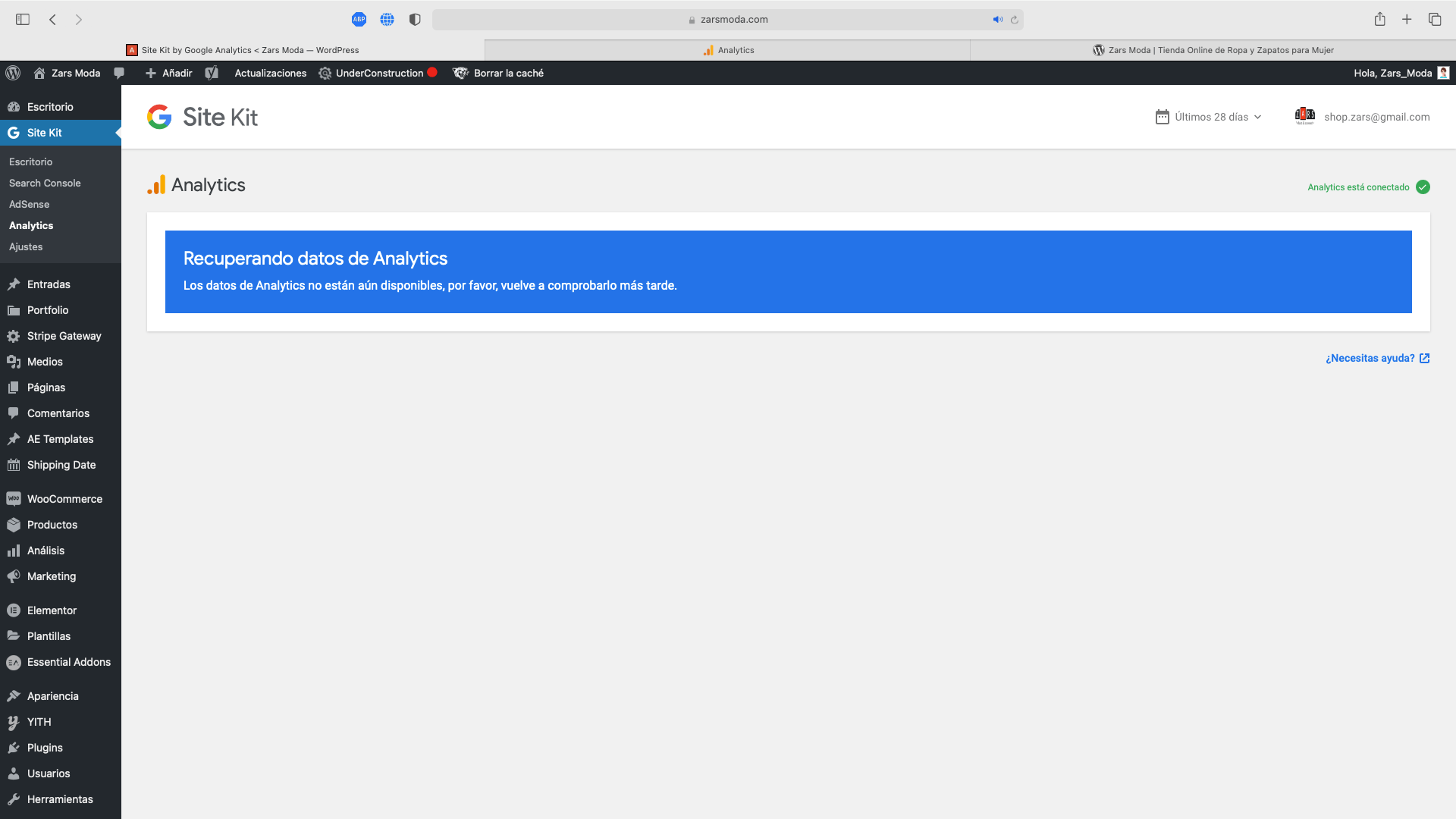Toggle the Safari sidebar icon
The width and height of the screenshot is (1456, 819).
(23, 20)
